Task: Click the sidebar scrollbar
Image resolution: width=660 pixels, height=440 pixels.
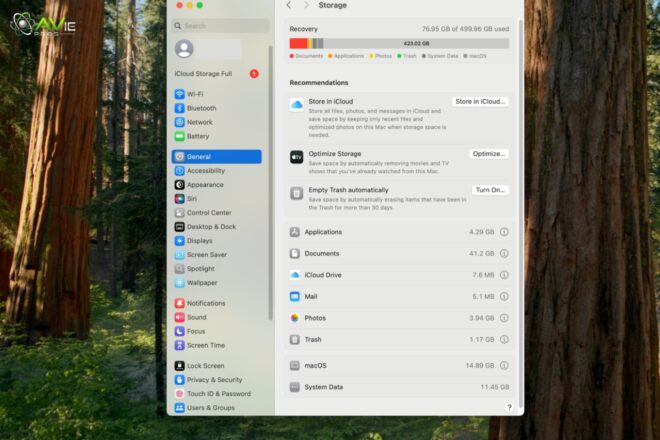Action: pos(270,183)
